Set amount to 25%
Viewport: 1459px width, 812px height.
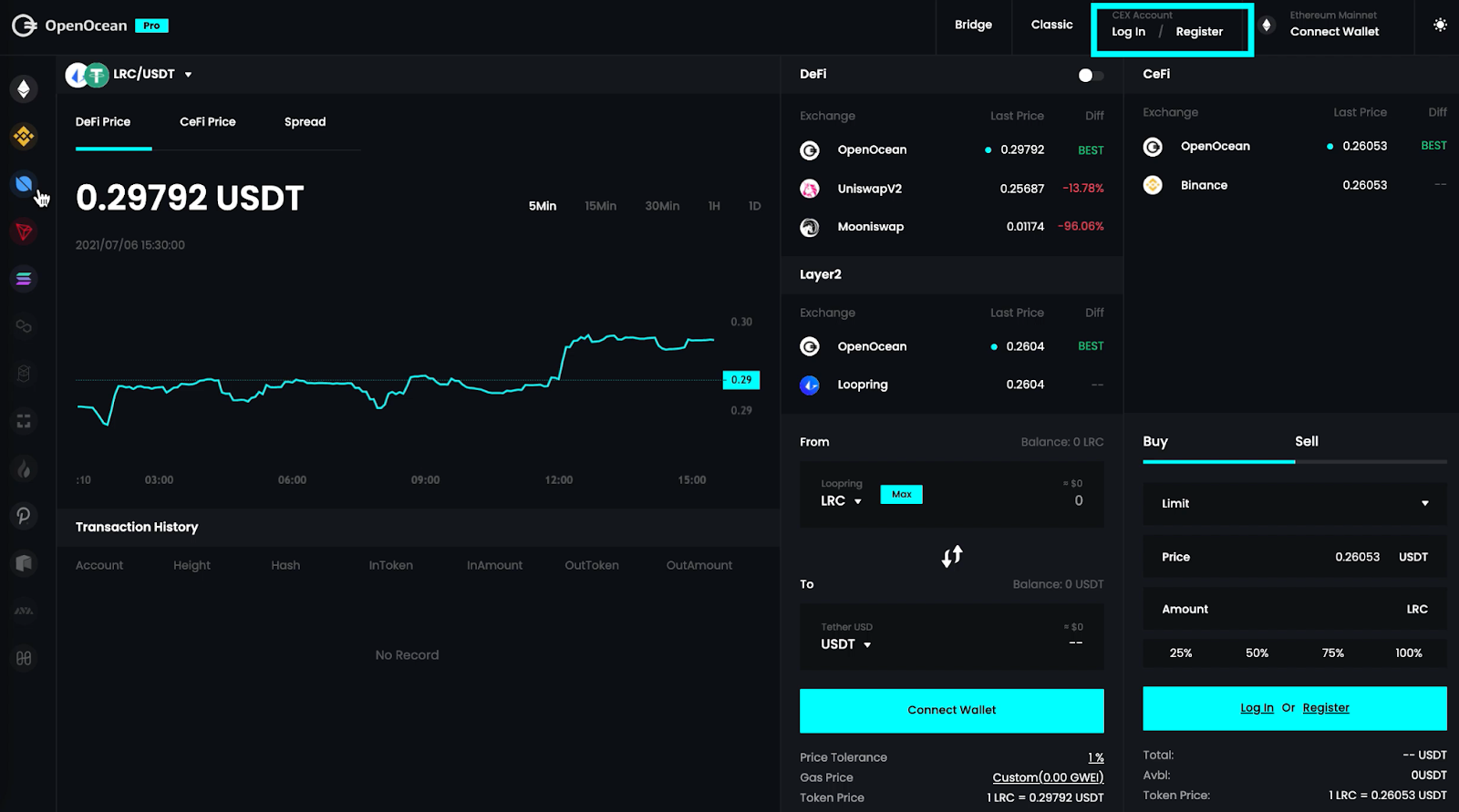pos(1181,653)
